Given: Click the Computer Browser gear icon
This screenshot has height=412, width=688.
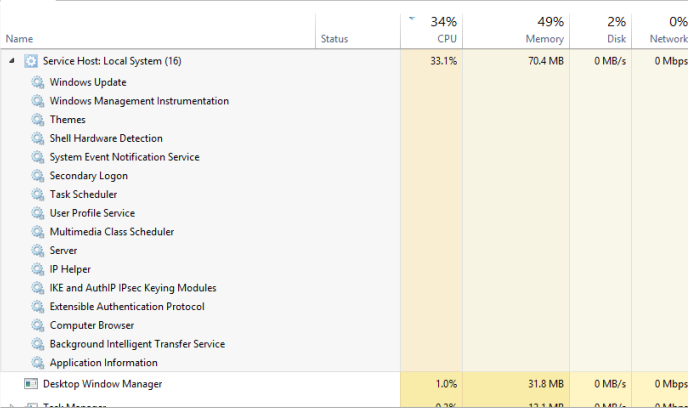Looking at the screenshot, I should pyautogui.click(x=38, y=326).
